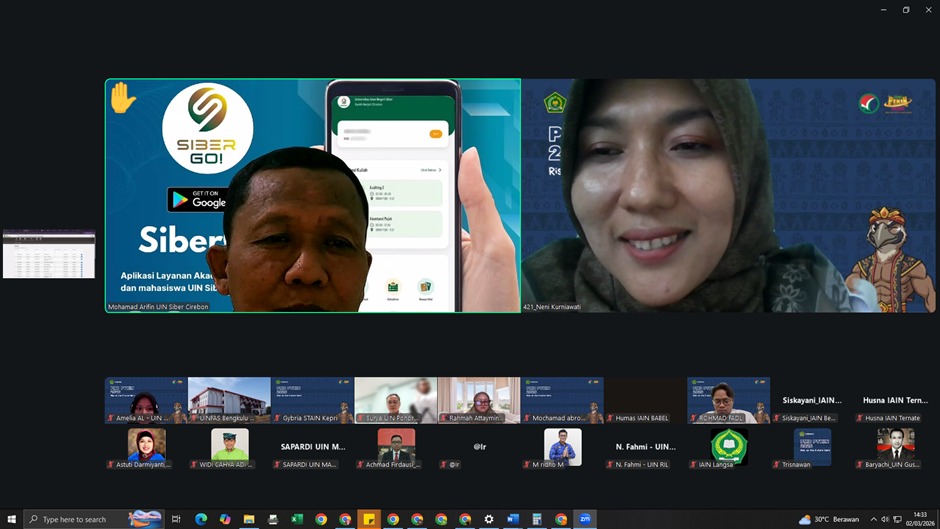Open File Explorer in the taskbar
This screenshot has height=529, width=940.
(x=249, y=519)
